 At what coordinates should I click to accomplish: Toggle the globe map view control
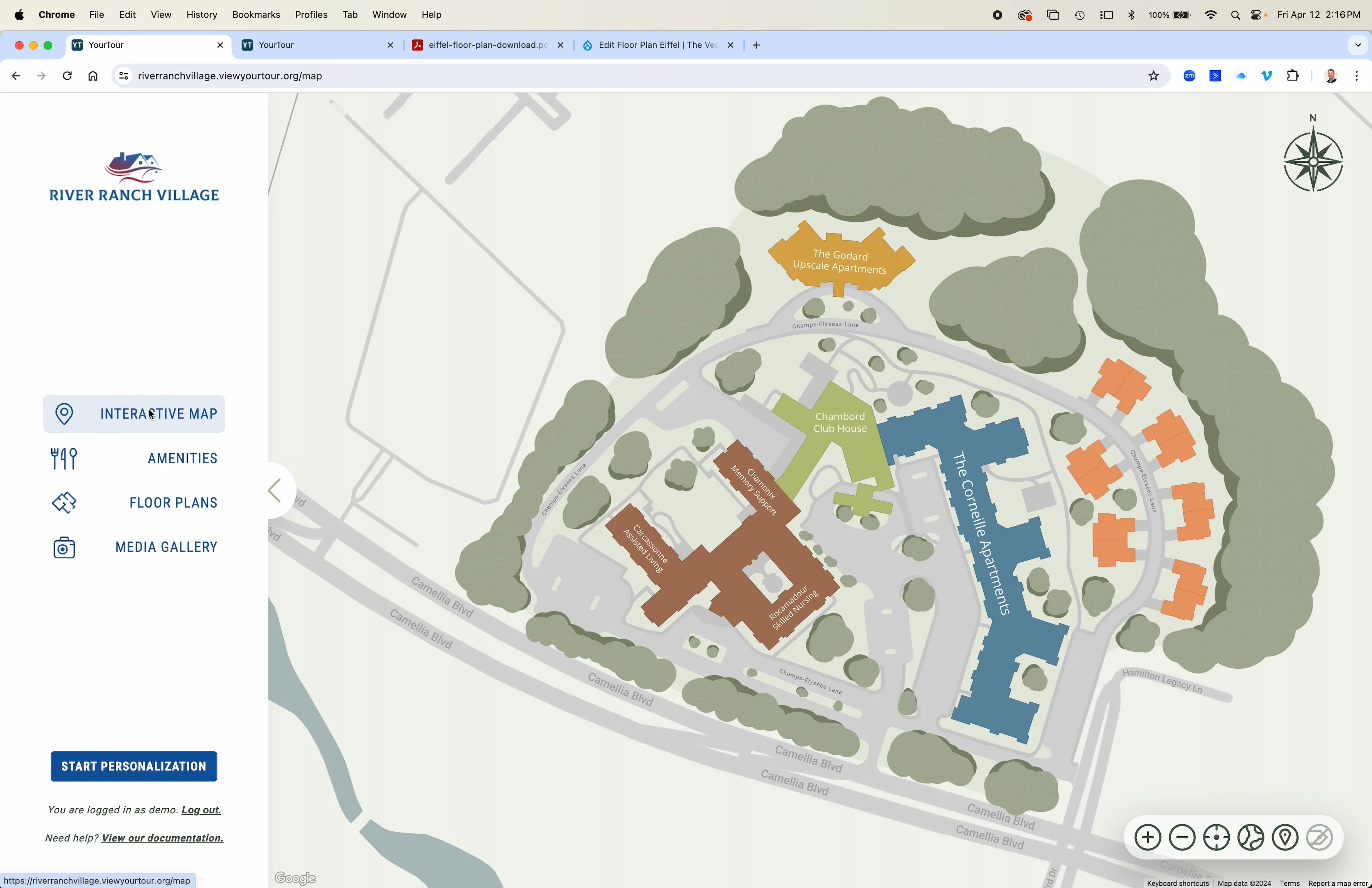tap(1251, 837)
